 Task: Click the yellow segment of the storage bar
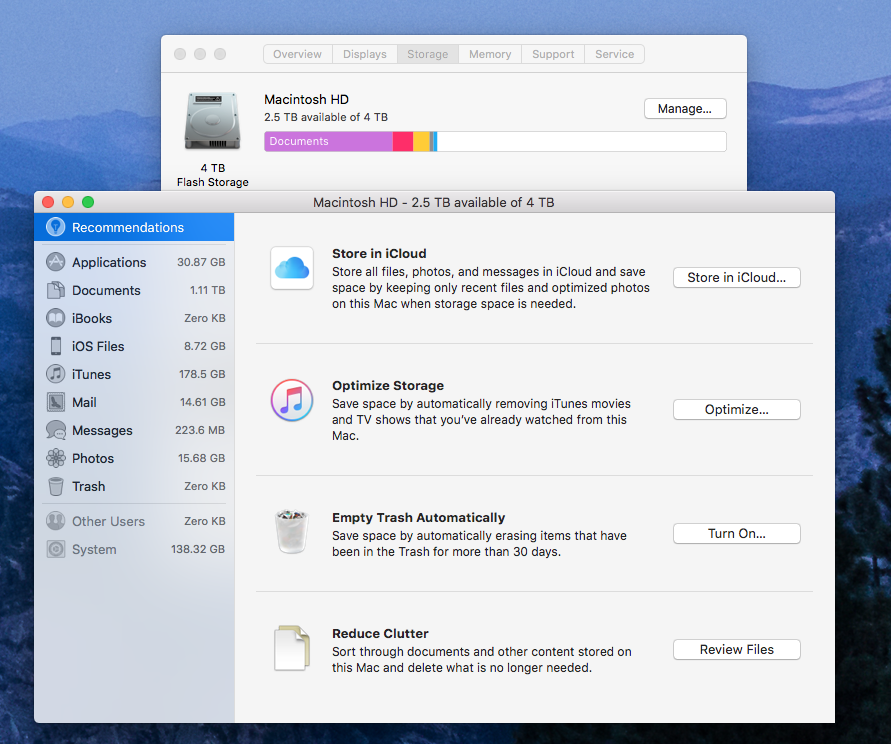pyautogui.click(x=421, y=142)
